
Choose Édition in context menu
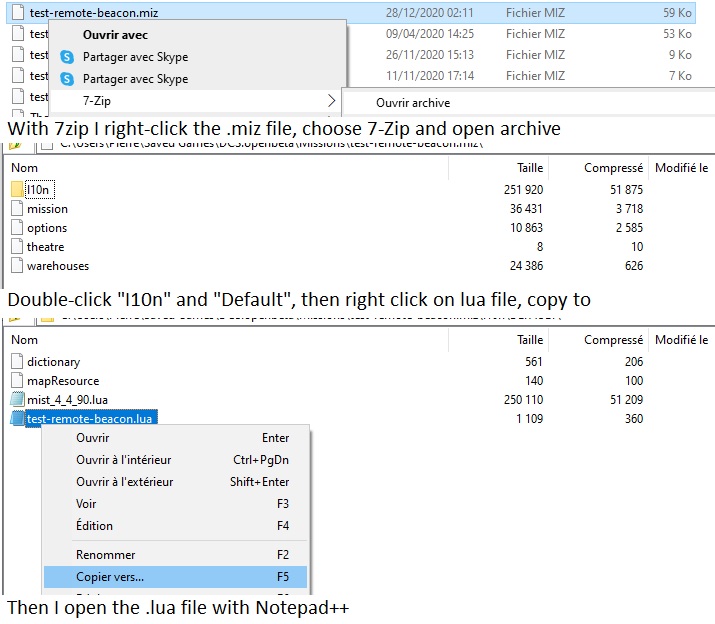176,525
